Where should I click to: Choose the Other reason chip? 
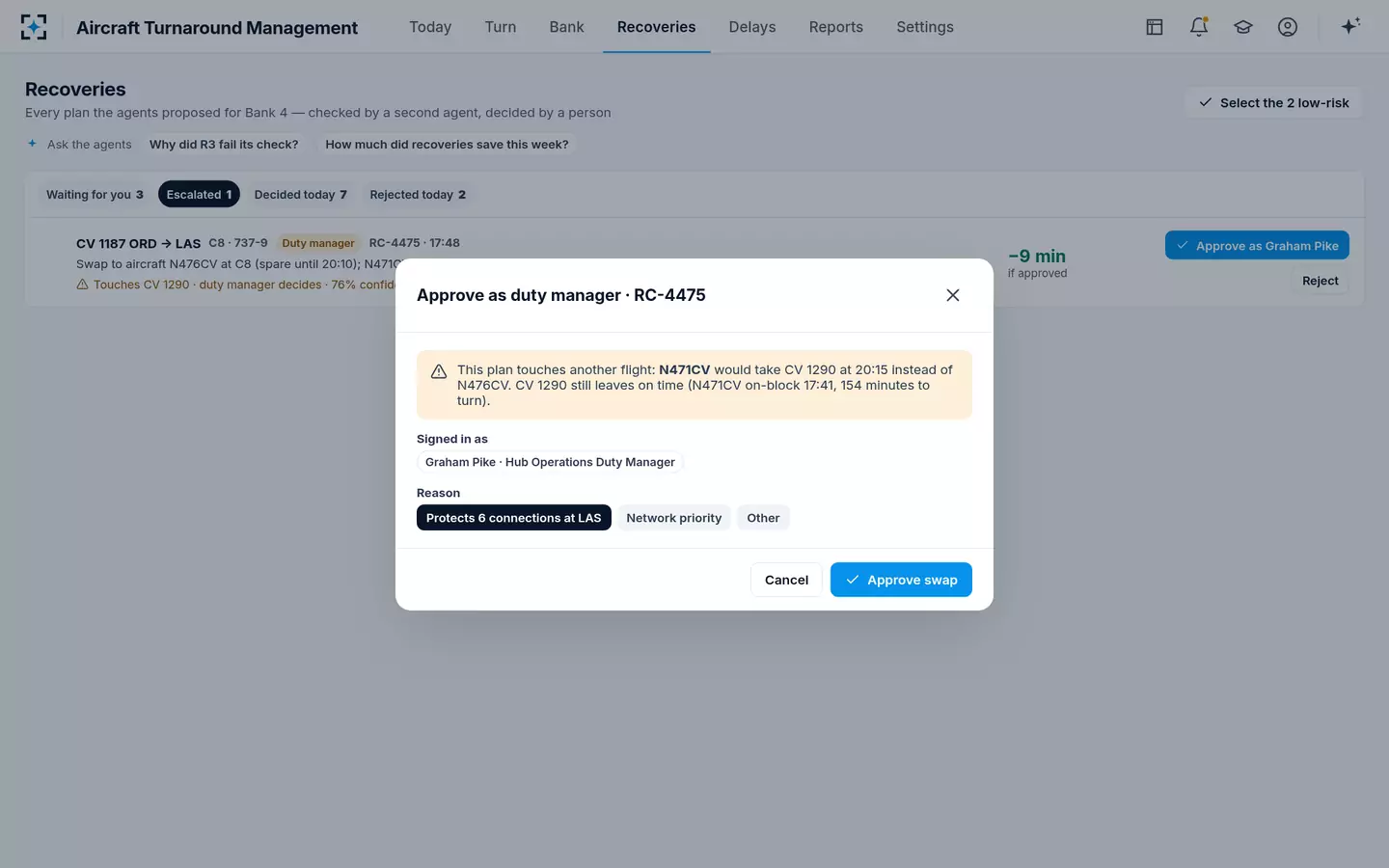(x=763, y=518)
